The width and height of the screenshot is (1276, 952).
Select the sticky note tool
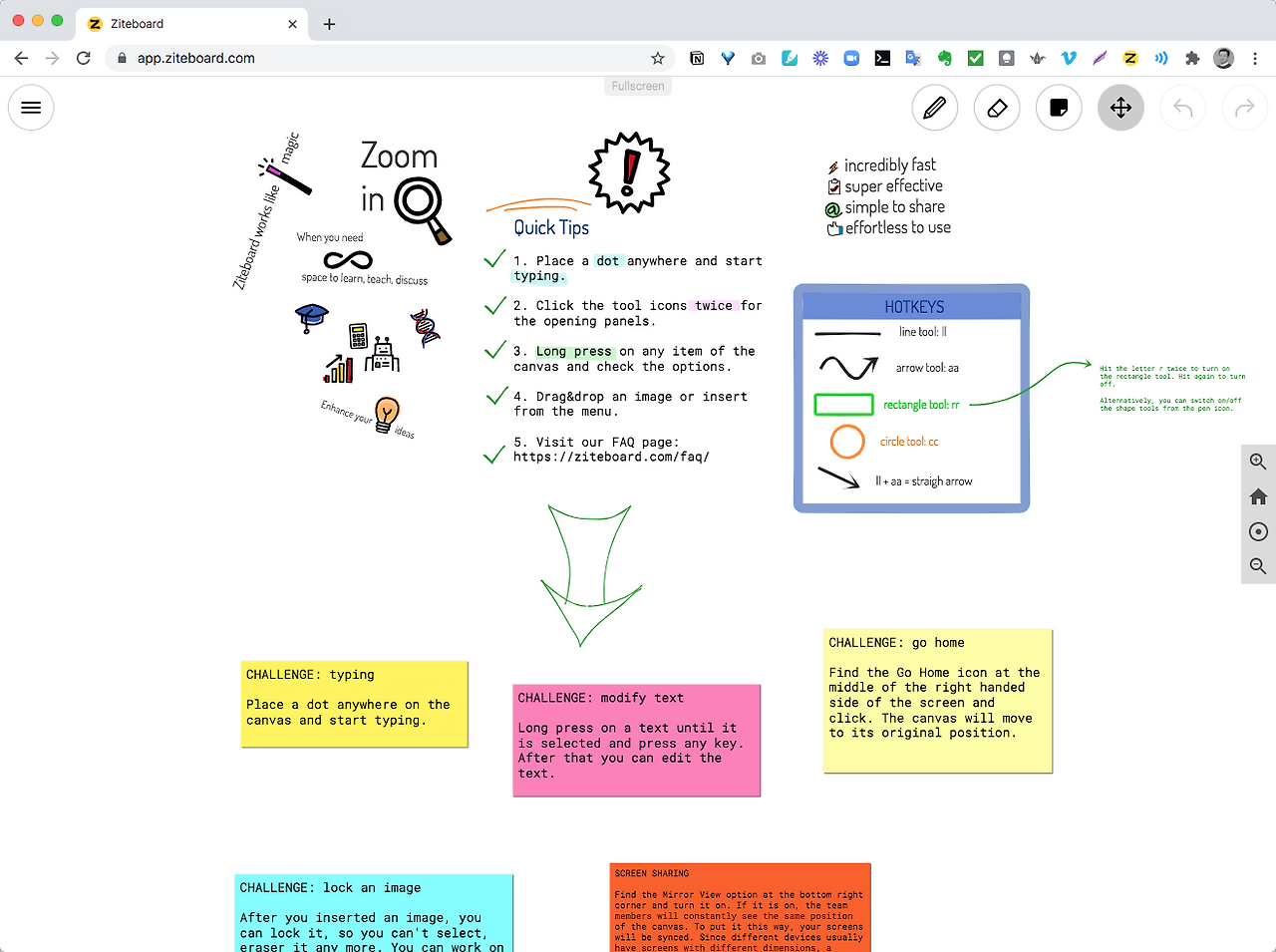click(1059, 108)
